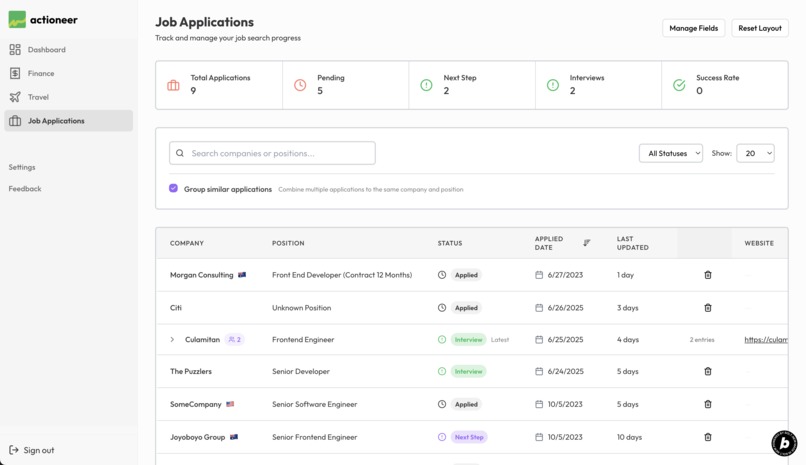Open the All Statuses dropdown

click(x=671, y=153)
